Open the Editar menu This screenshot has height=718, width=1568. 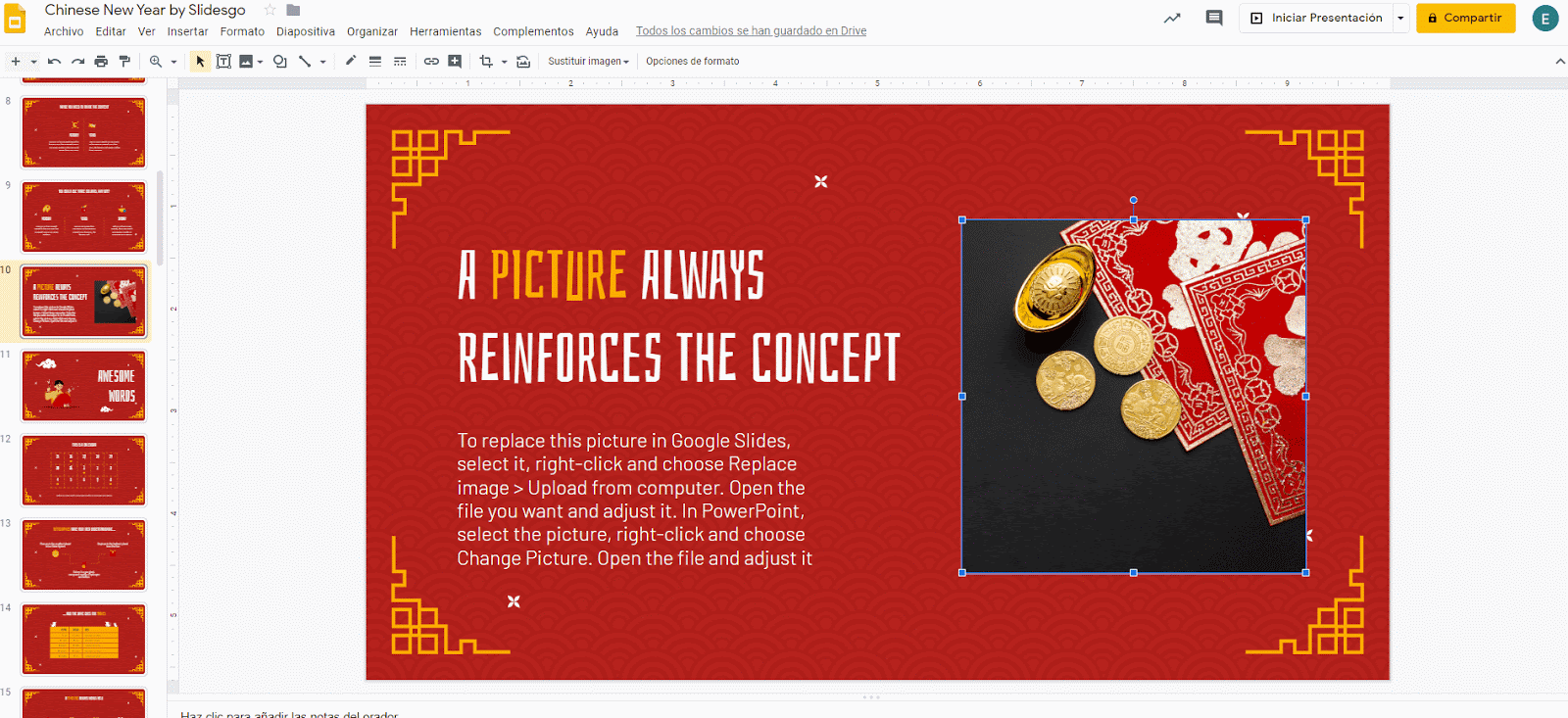[x=111, y=31]
